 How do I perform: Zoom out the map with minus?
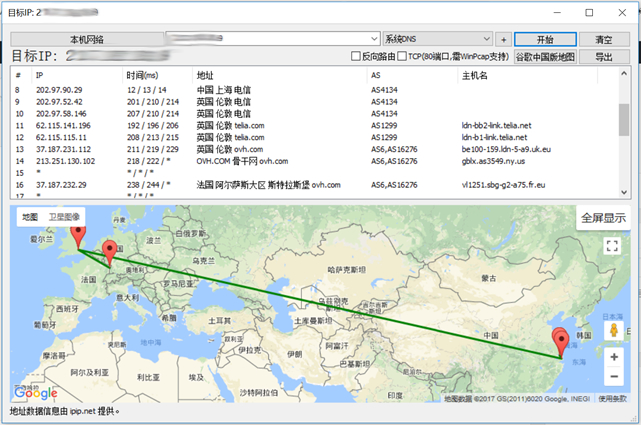point(612,380)
